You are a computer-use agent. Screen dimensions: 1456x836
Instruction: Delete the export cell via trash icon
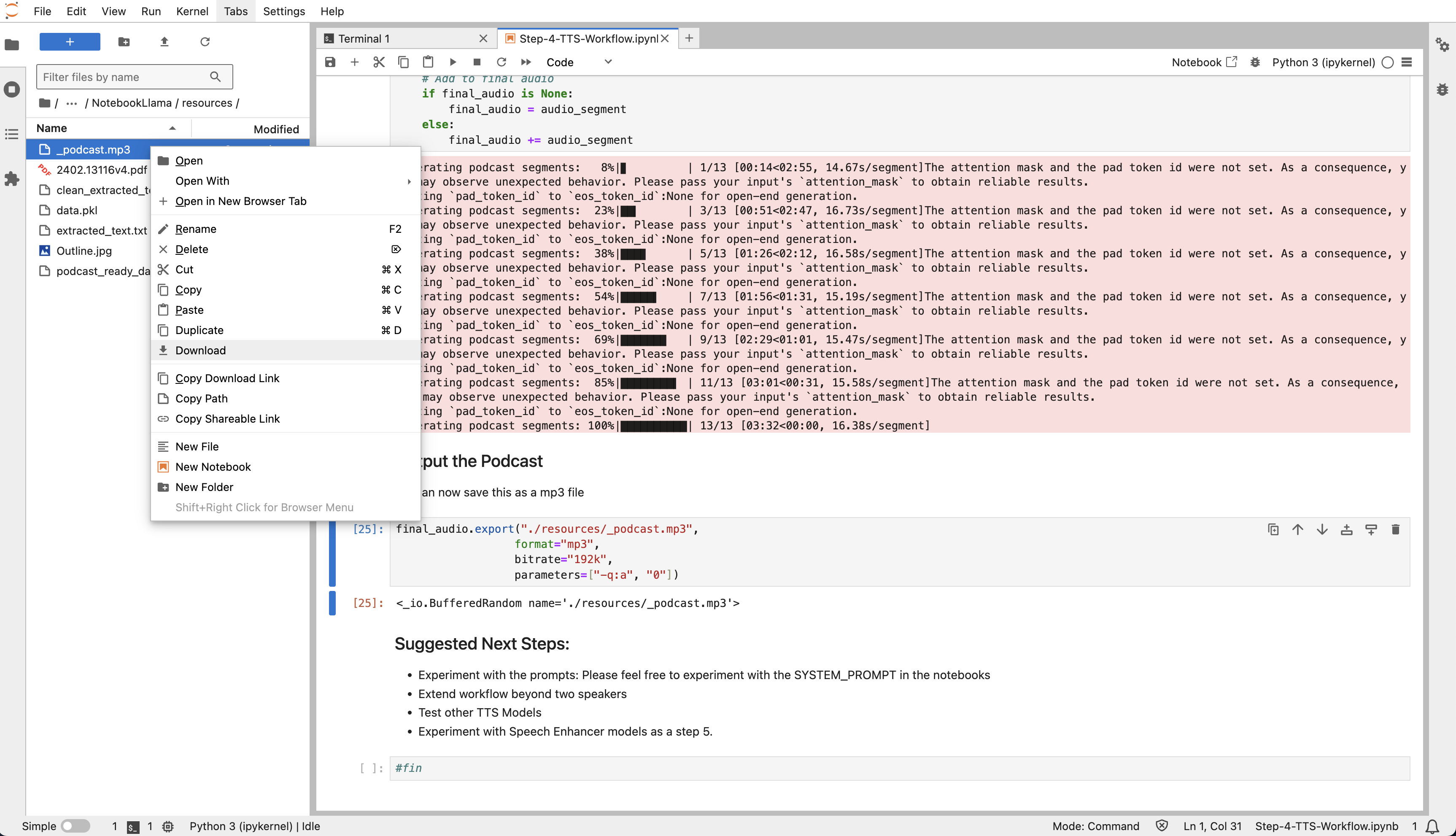1396,529
